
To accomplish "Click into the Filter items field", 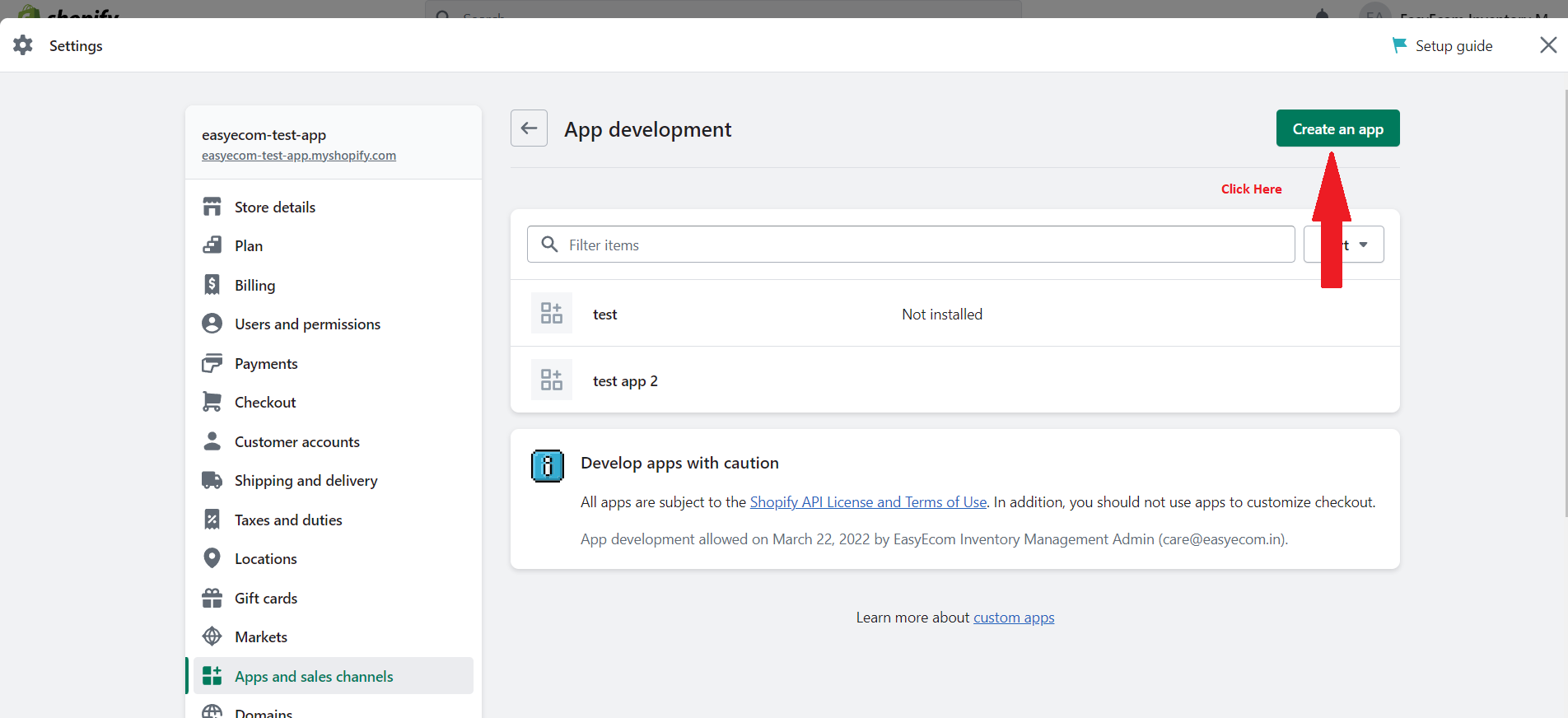I will pyautogui.click(x=911, y=245).
